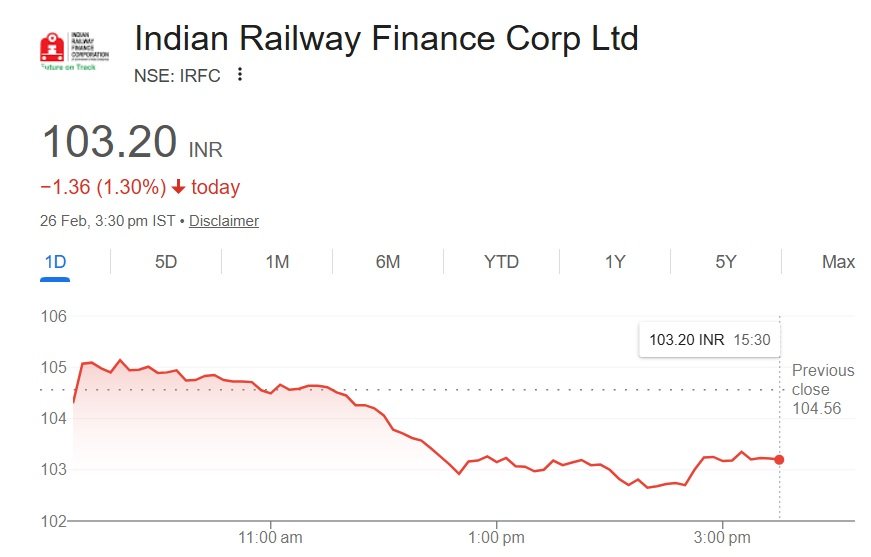Show the 6M price chart
Viewport: 871px width, 557px height.
388,262
